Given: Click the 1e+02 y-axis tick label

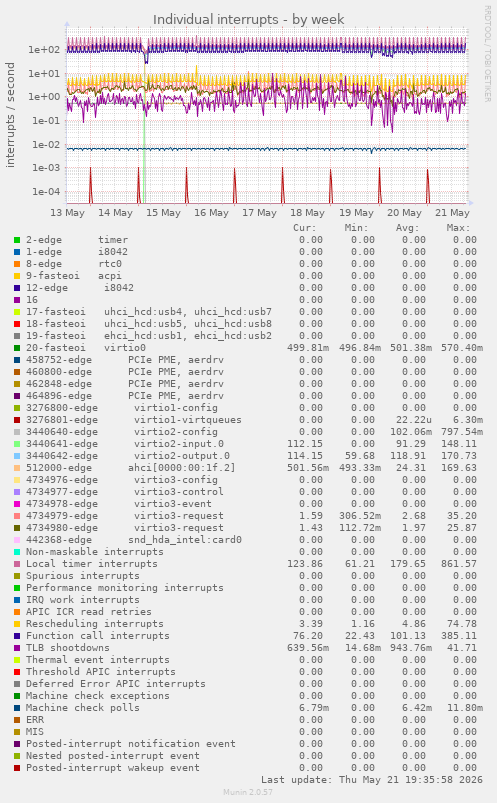Looking at the screenshot, I should (x=44, y=50).
